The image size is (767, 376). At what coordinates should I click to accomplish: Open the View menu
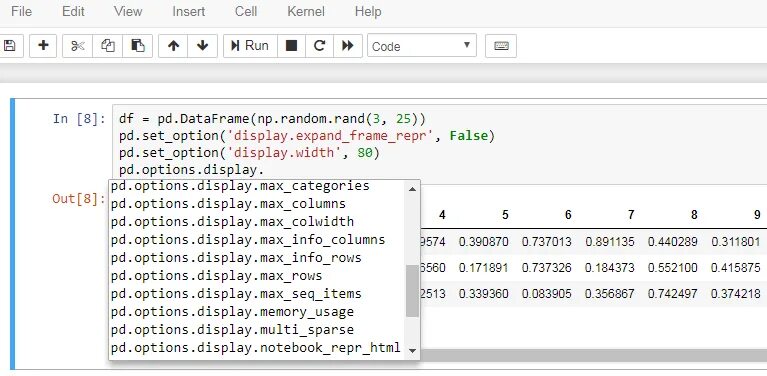128,11
